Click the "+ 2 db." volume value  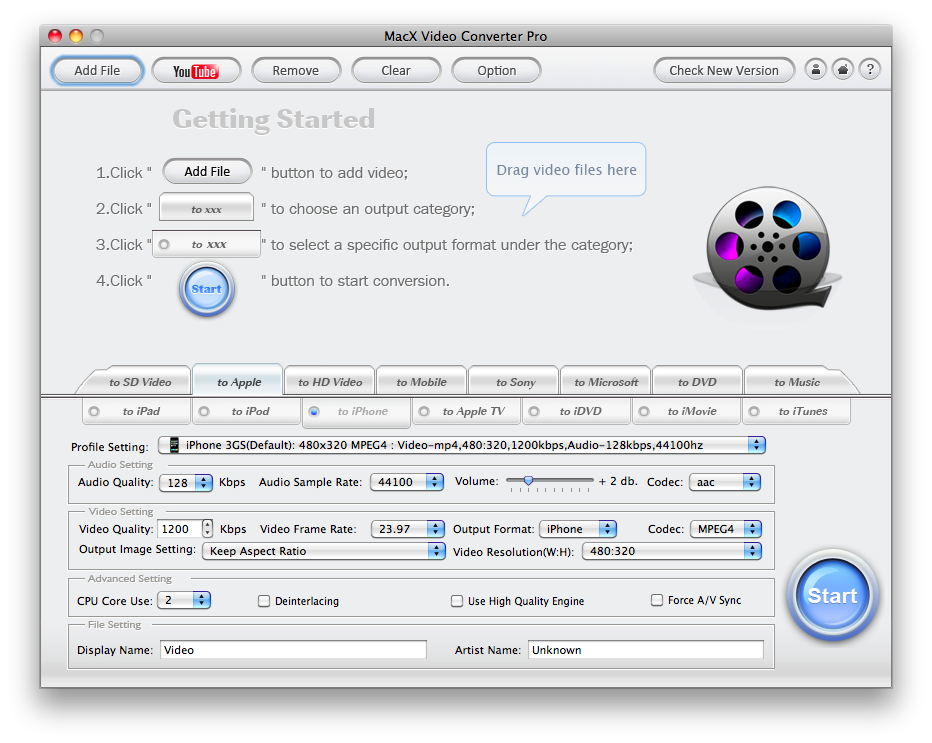[x=618, y=481]
